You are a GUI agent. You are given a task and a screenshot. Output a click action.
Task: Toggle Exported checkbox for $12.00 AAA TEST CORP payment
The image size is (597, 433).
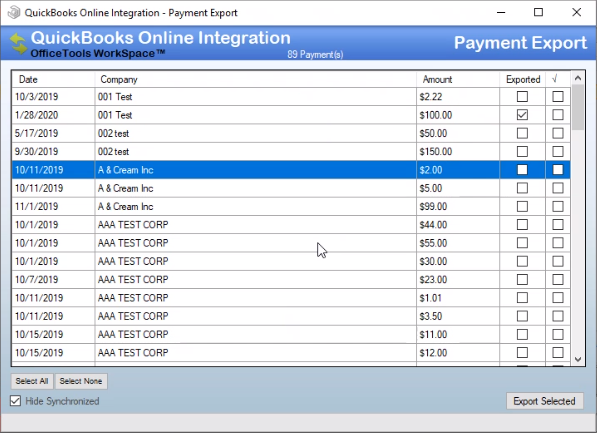tap(522, 353)
